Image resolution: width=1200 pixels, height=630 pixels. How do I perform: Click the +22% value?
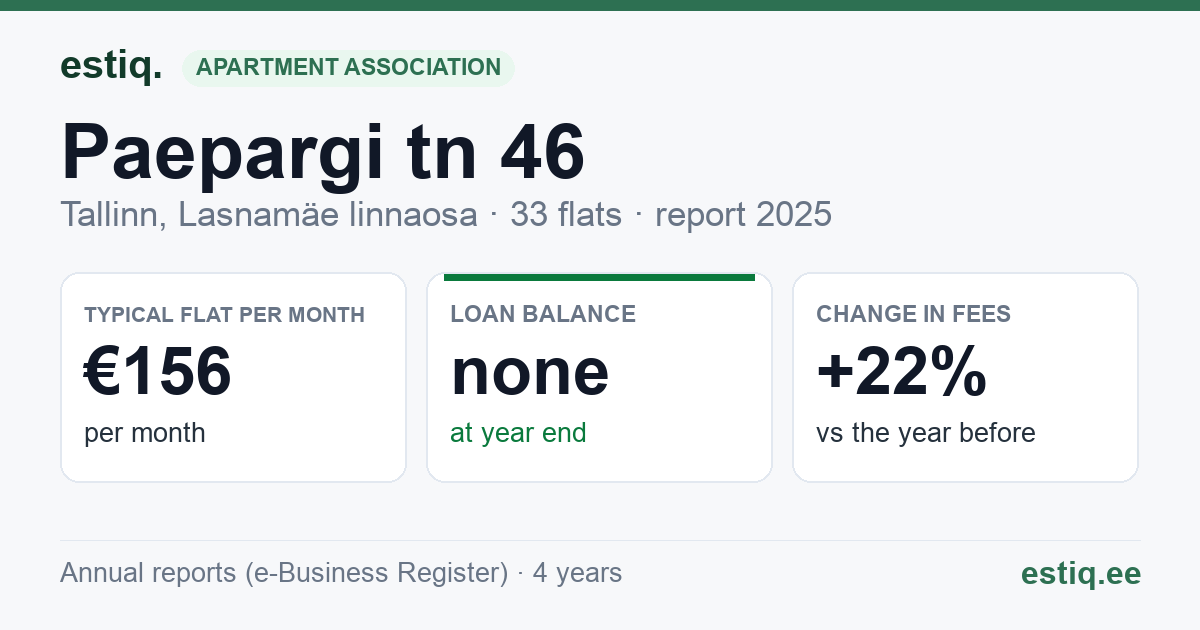[902, 372]
